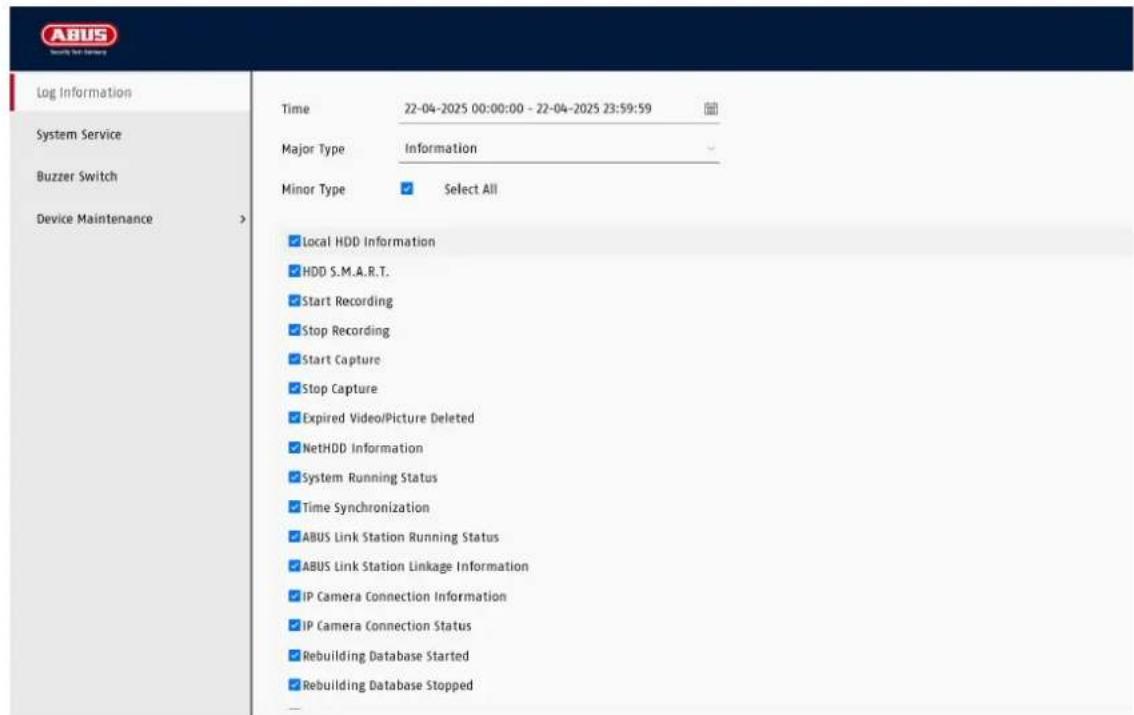The height and width of the screenshot is (715, 1134).
Task: Uncheck Rebuilding Database Started checkbox
Action: [294, 655]
